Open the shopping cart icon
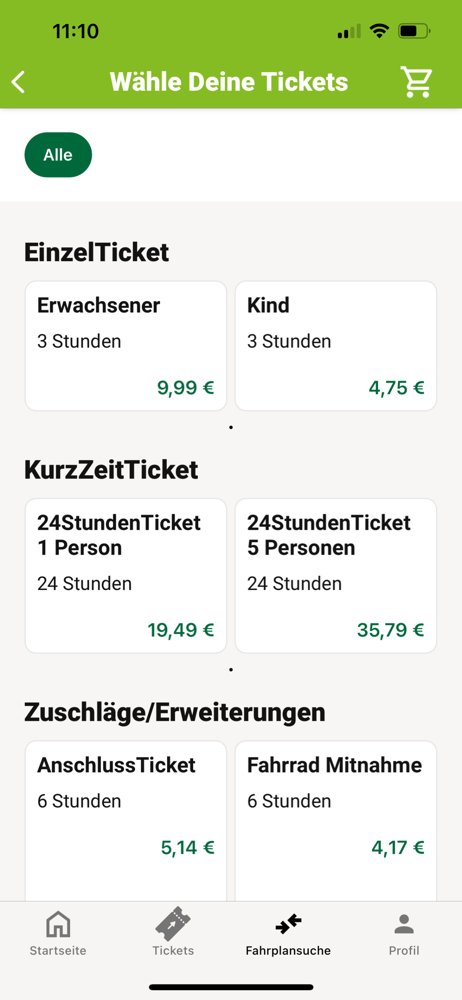Viewport: 462px width, 1000px height. pos(417,82)
